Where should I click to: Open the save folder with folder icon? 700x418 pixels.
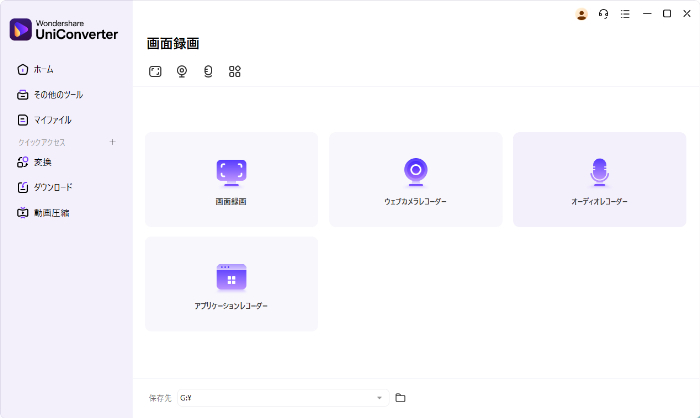(x=400, y=397)
